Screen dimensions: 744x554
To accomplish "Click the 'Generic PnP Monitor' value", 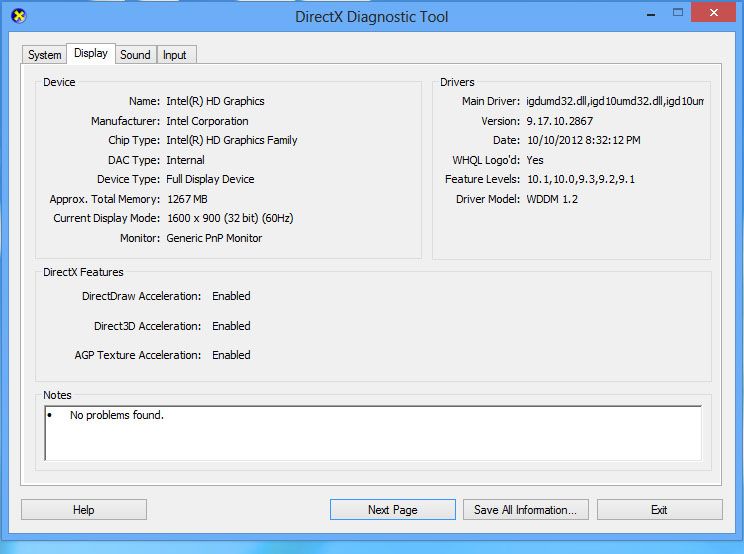I will pyautogui.click(x=214, y=238).
